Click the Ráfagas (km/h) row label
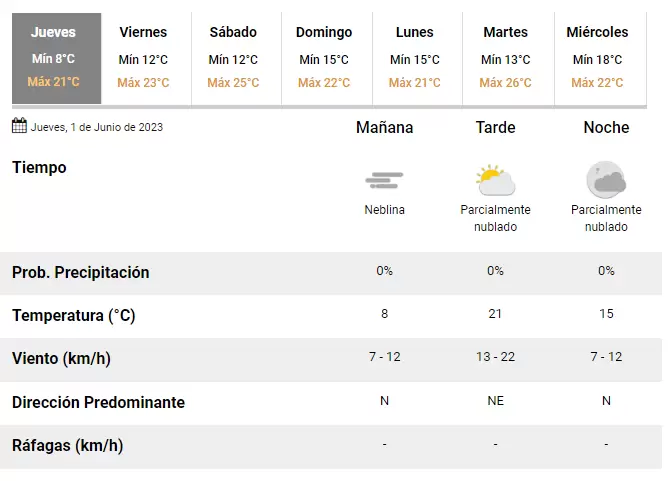The width and height of the screenshot is (668, 481). [67, 446]
